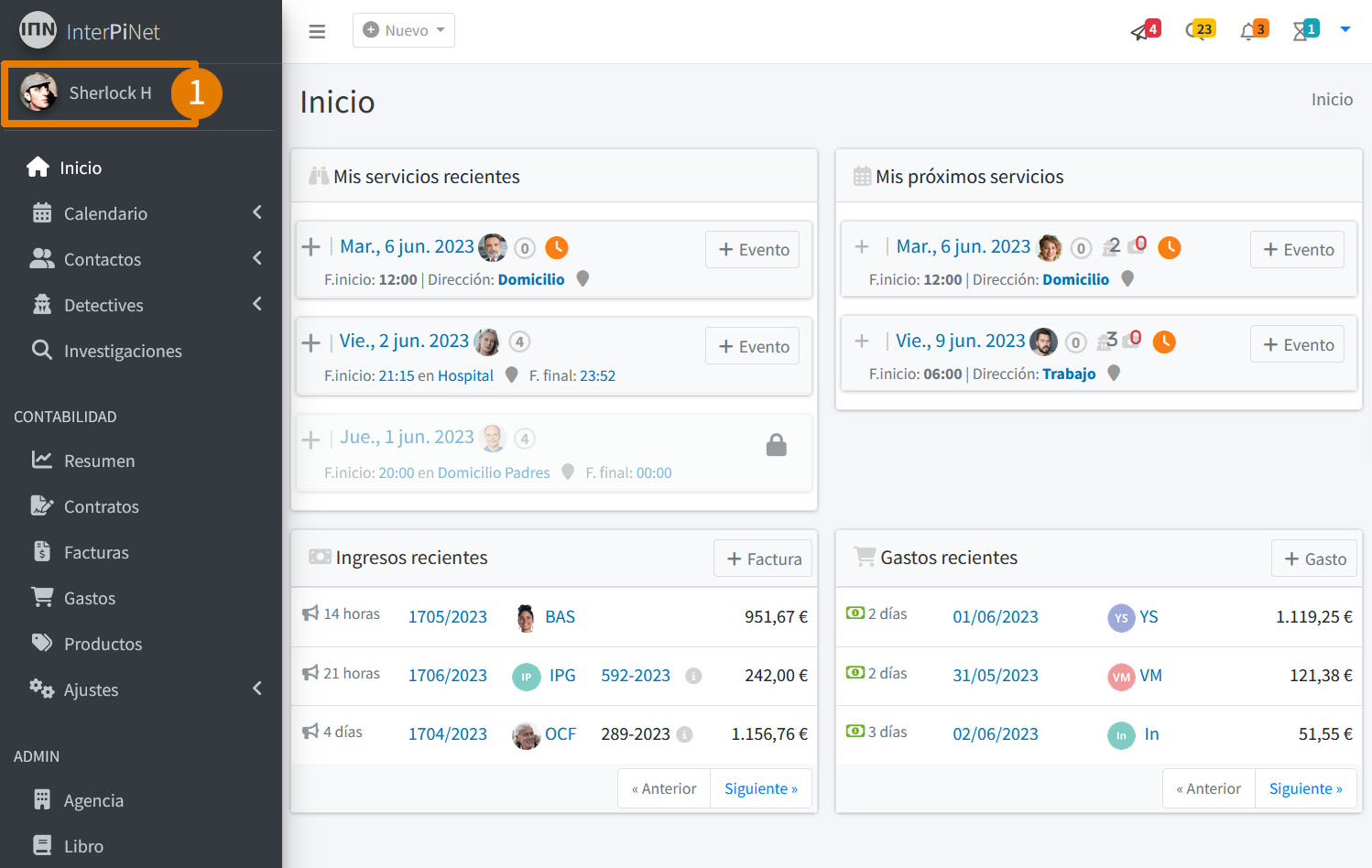The width and height of the screenshot is (1372, 868).
Task: Go to Siguiente page of Ingresos recientes
Action: click(761, 788)
